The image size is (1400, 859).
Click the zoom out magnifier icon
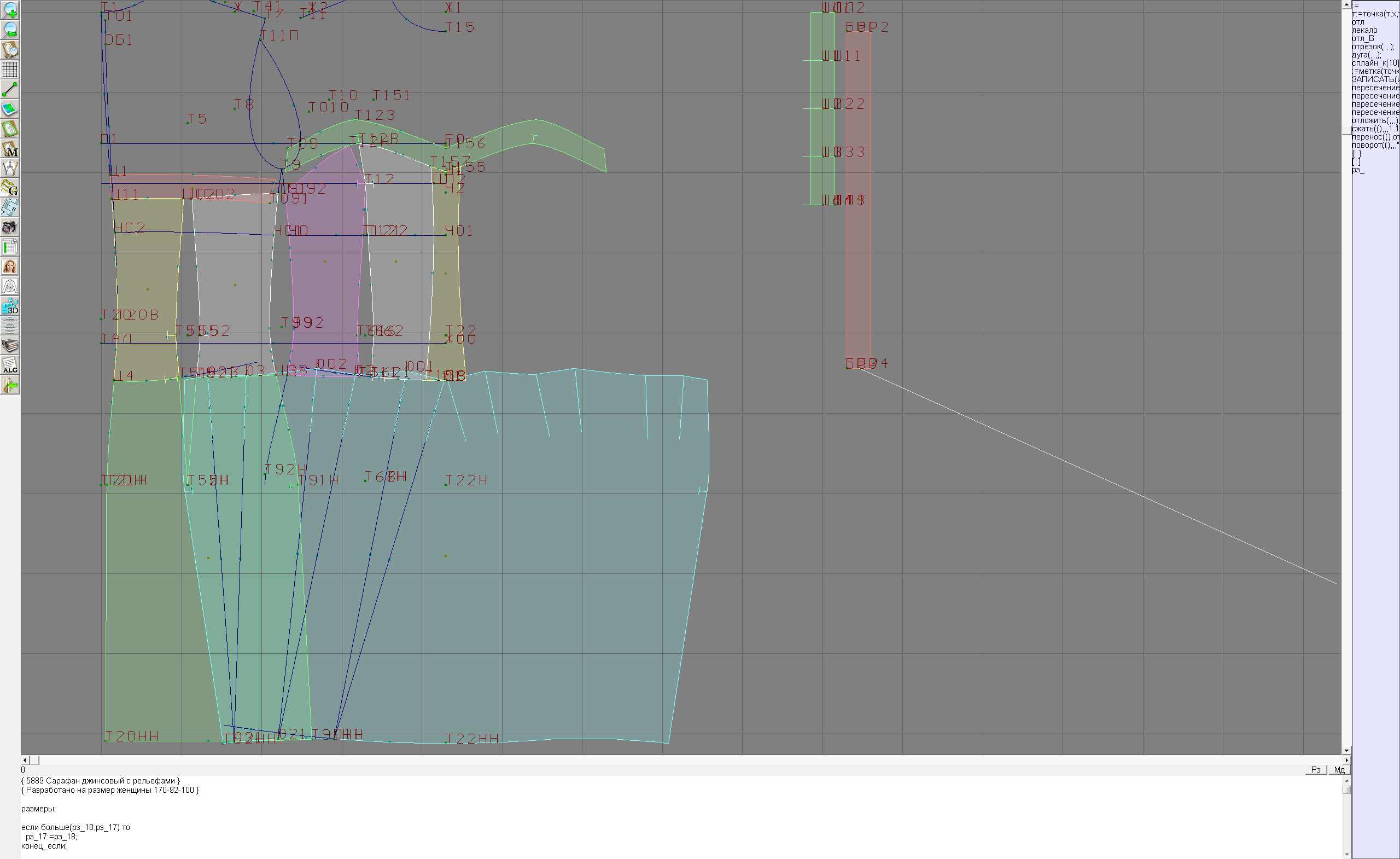click(x=10, y=30)
